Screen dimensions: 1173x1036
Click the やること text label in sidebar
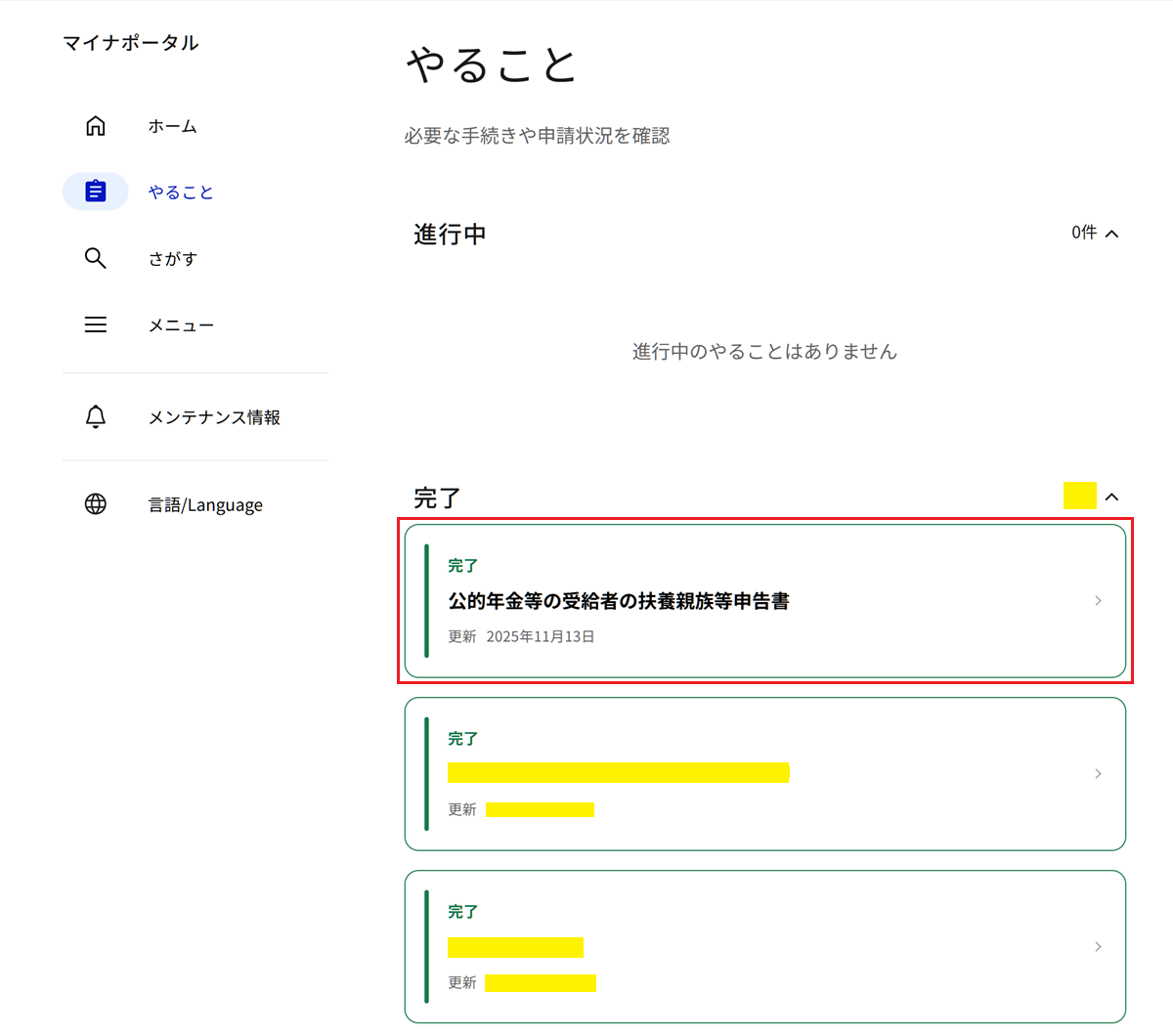click(x=181, y=193)
